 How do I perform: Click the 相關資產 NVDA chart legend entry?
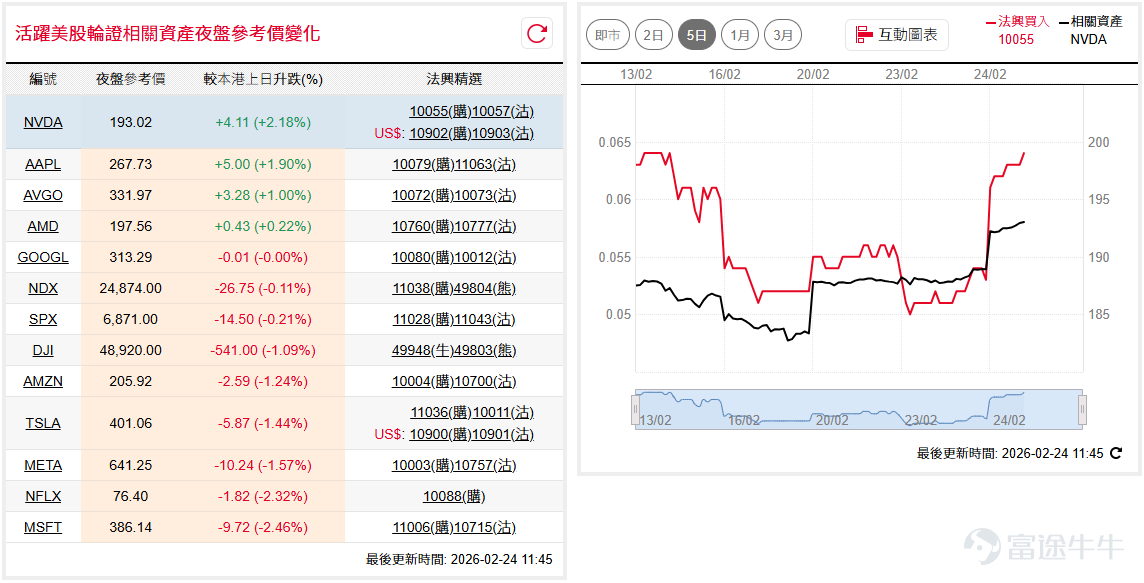[x=1091, y=31]
